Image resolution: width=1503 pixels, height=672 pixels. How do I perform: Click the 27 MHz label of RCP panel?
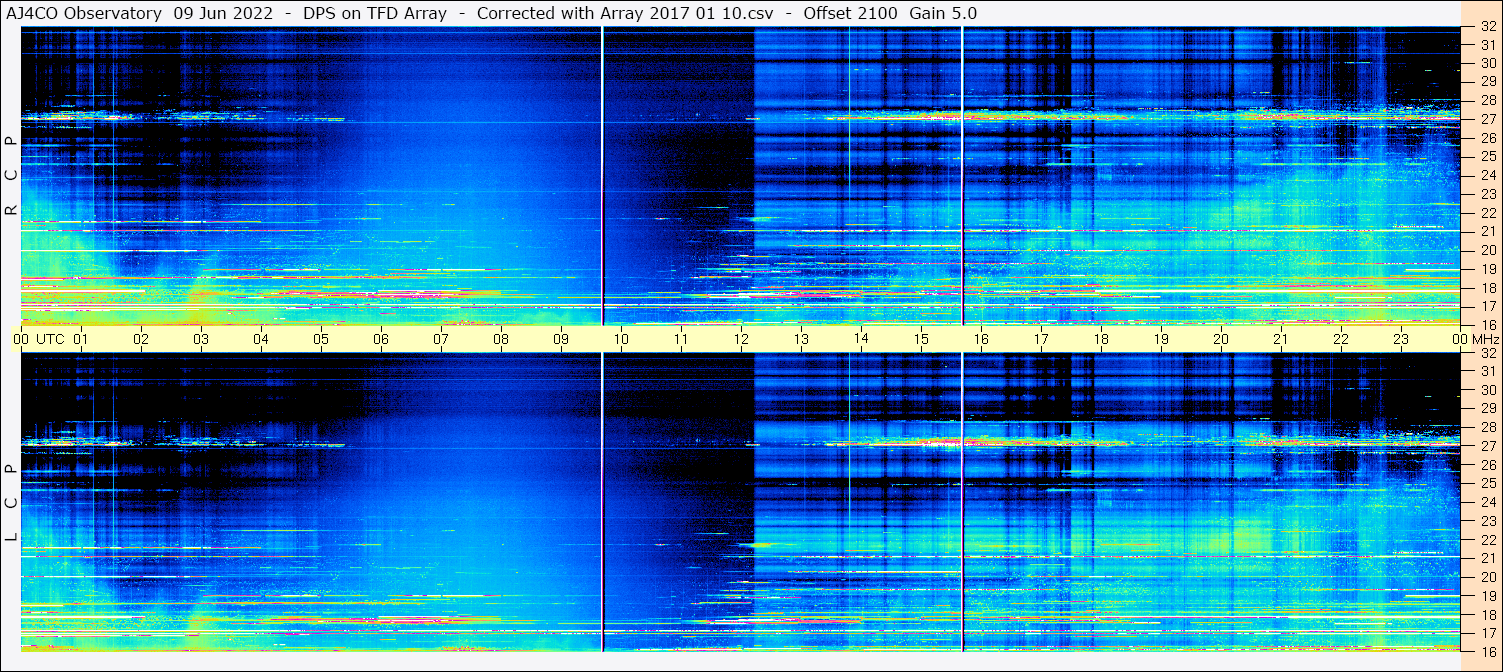(x=1487, y=119)
